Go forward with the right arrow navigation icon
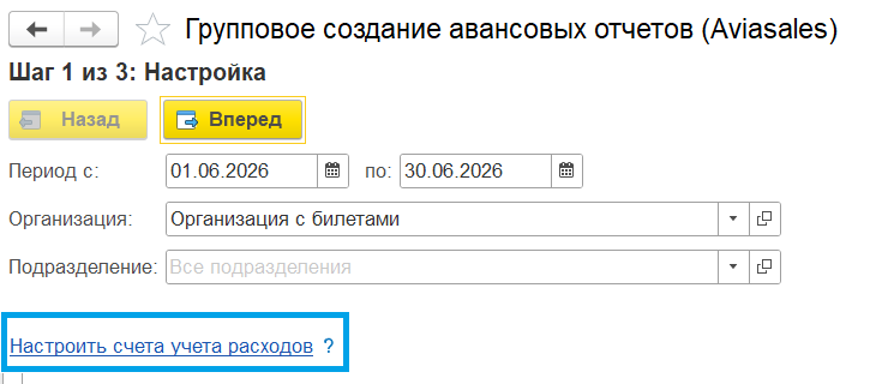This screenshot has height=384, width=876. [91, 29]
